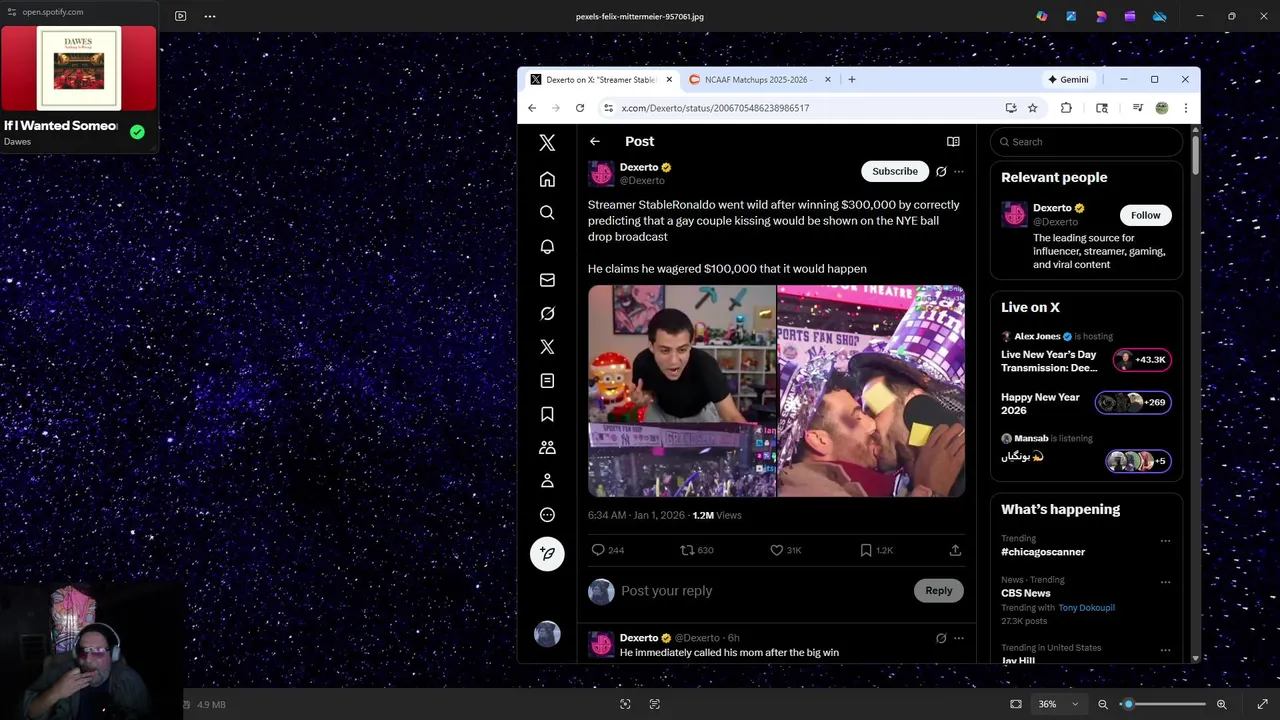Open Communities icon in X sidebar

pyautogui.click(x=547, y=448)
